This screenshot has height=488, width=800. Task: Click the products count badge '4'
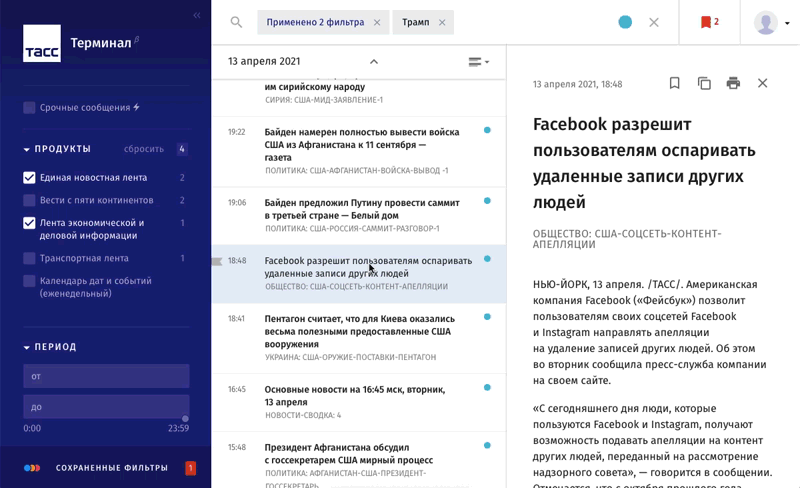pyautogui.click(x=182, y=149)
